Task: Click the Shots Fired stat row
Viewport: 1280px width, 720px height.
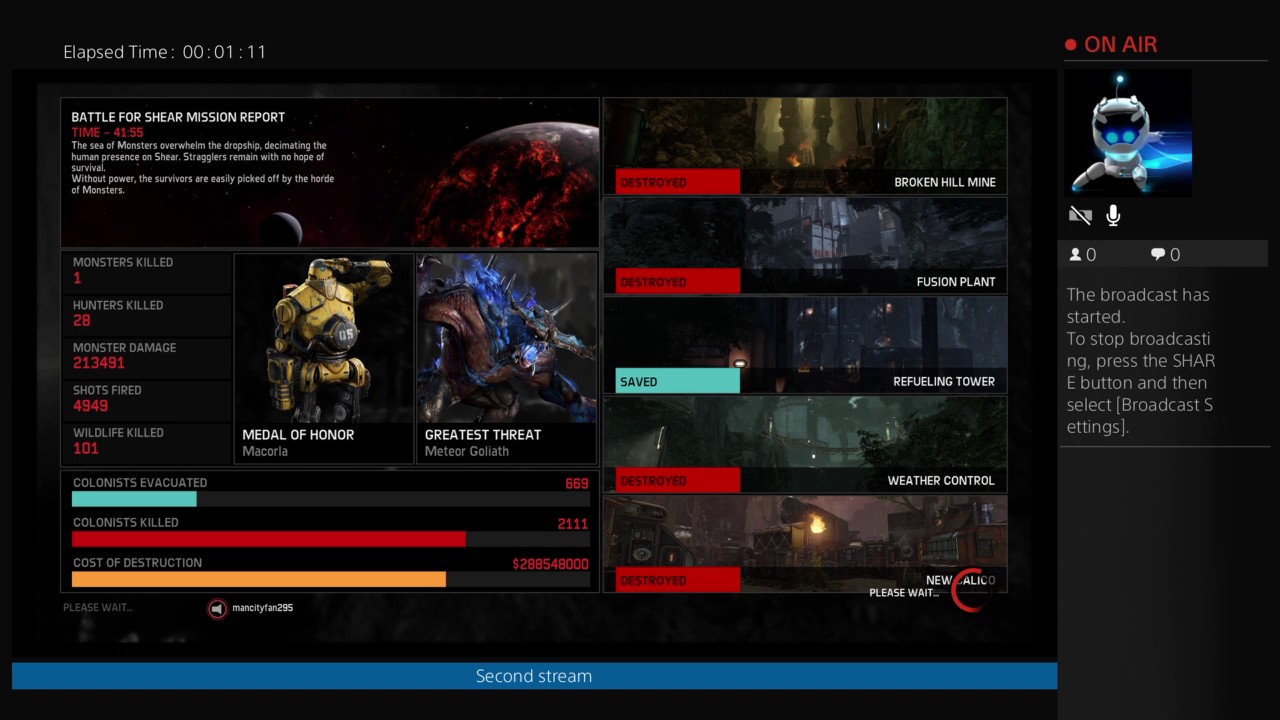Action: point(146,398)
